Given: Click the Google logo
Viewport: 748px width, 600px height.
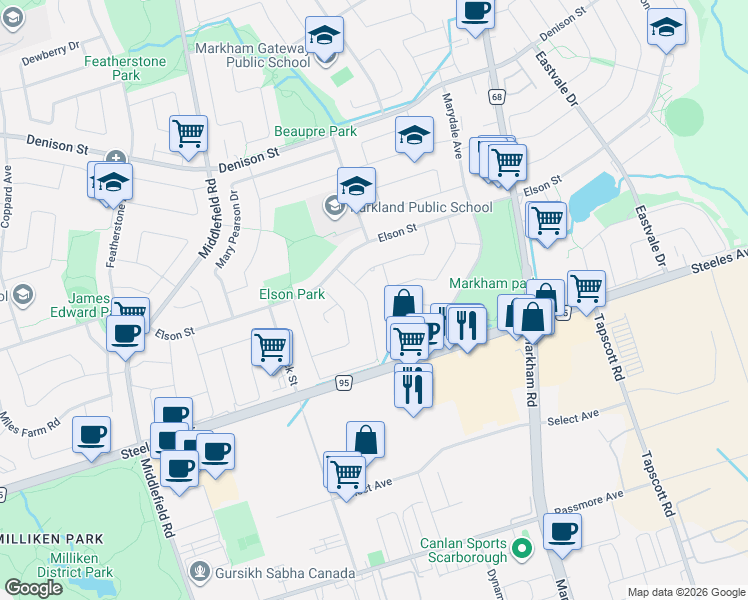Looking at the screenshot, I should click(x=33, y=588).
